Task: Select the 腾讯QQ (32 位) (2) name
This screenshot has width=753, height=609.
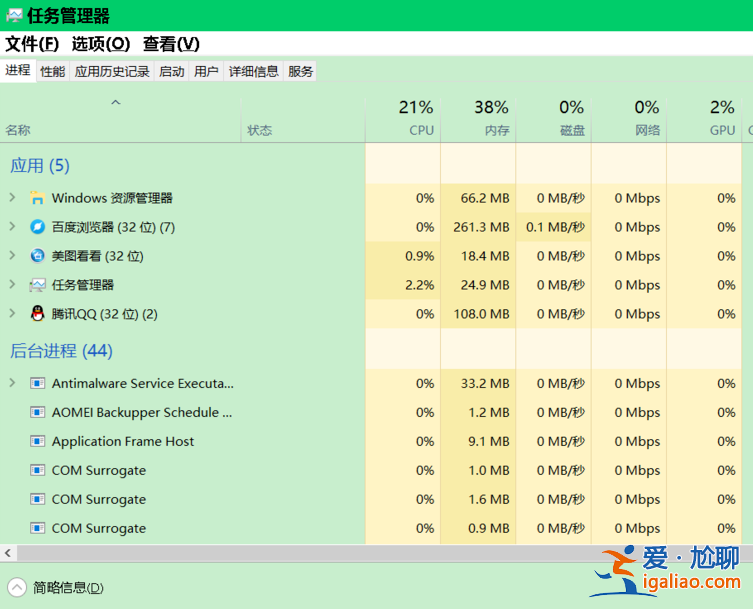Action: tap(105, 314)
